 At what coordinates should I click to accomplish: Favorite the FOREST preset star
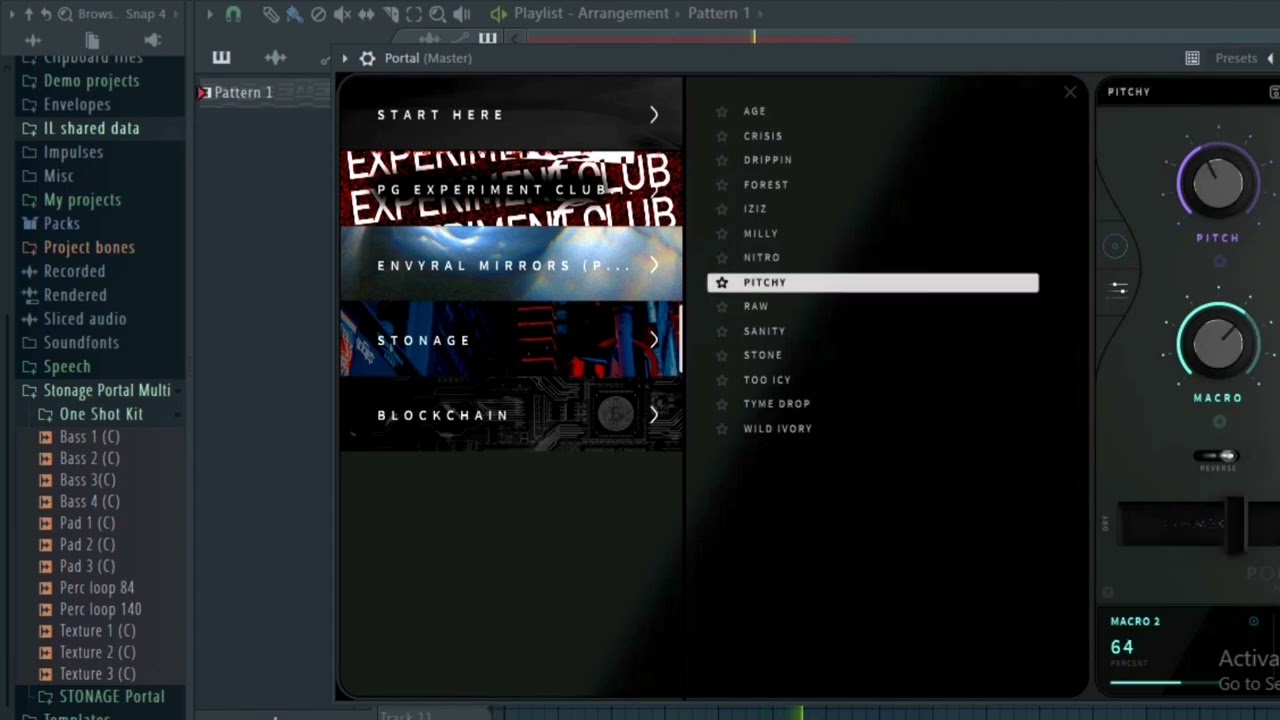click(722, 185)
